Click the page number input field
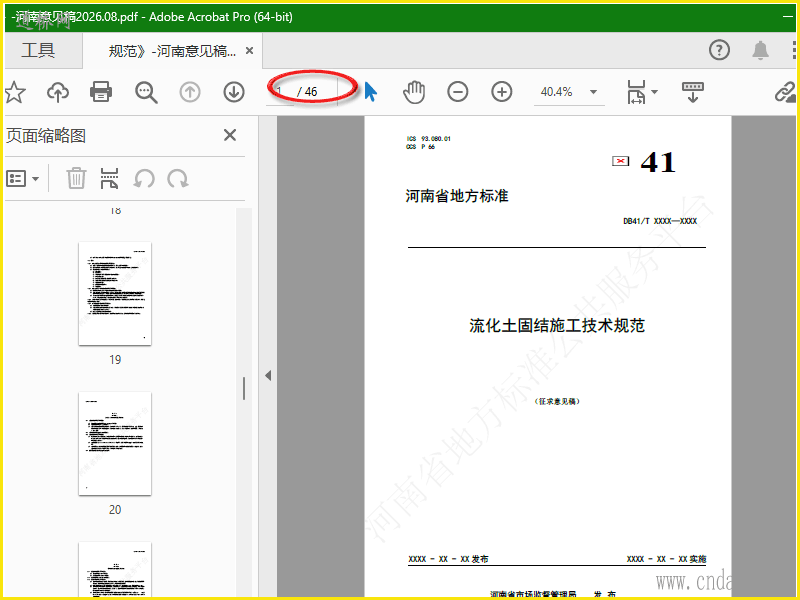 pyautogui.click(x=280, y=92)
